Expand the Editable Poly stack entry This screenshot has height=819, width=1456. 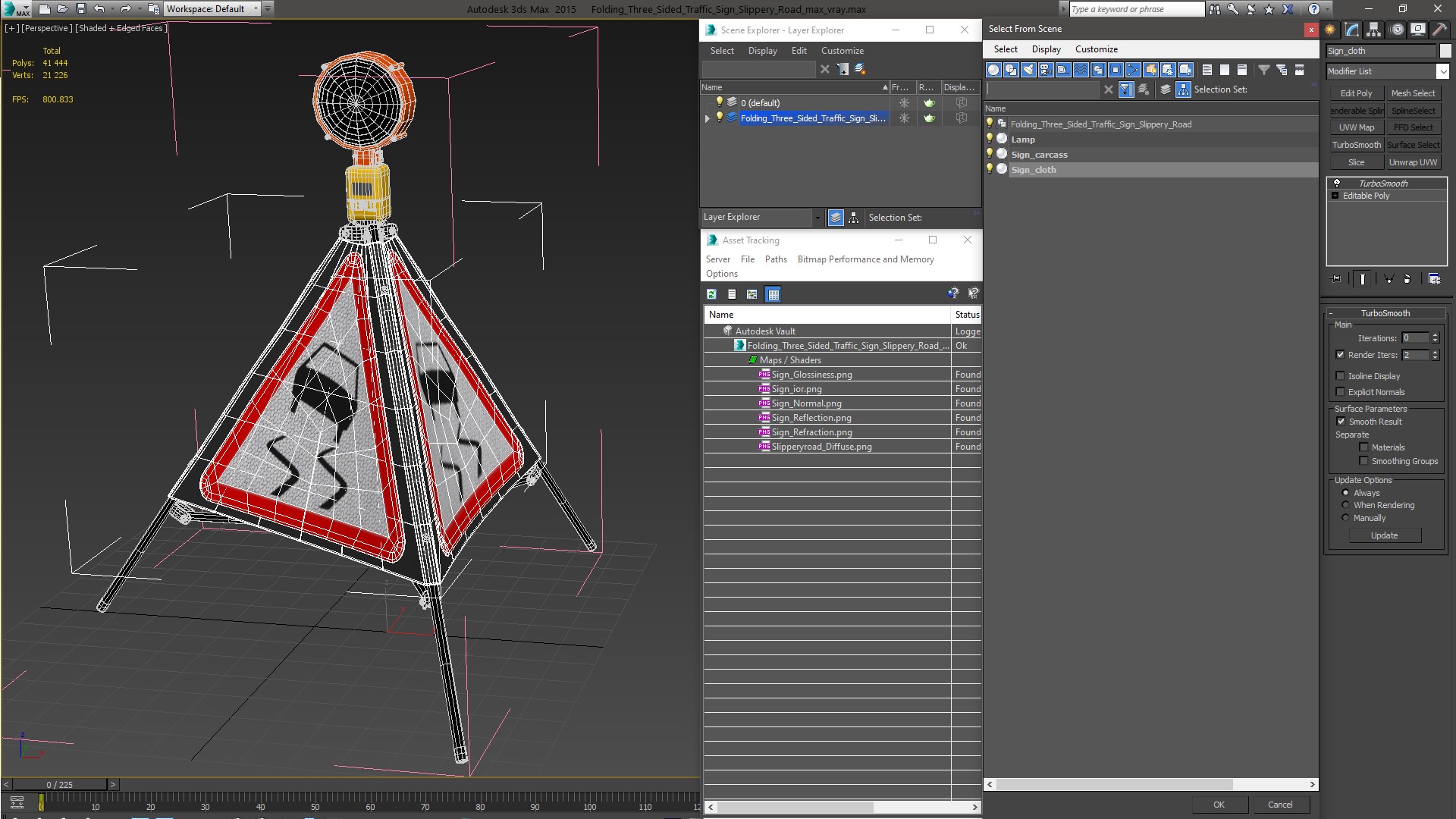point(1335,196)
